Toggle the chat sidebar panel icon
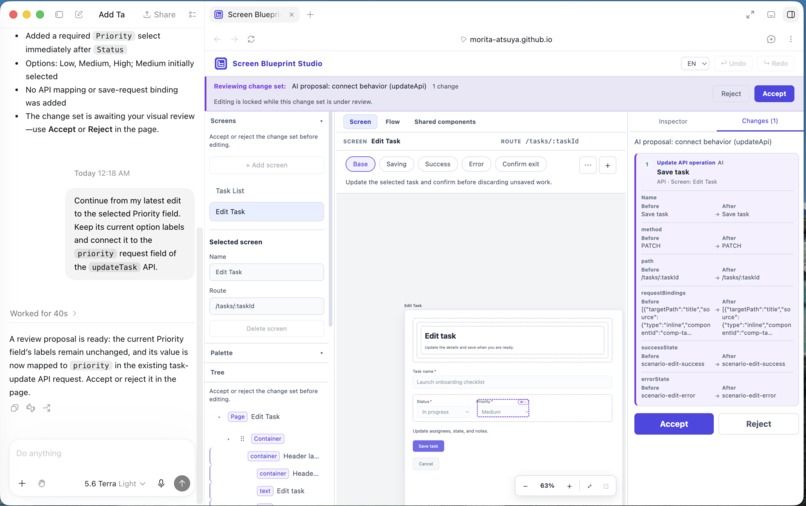 59,14
